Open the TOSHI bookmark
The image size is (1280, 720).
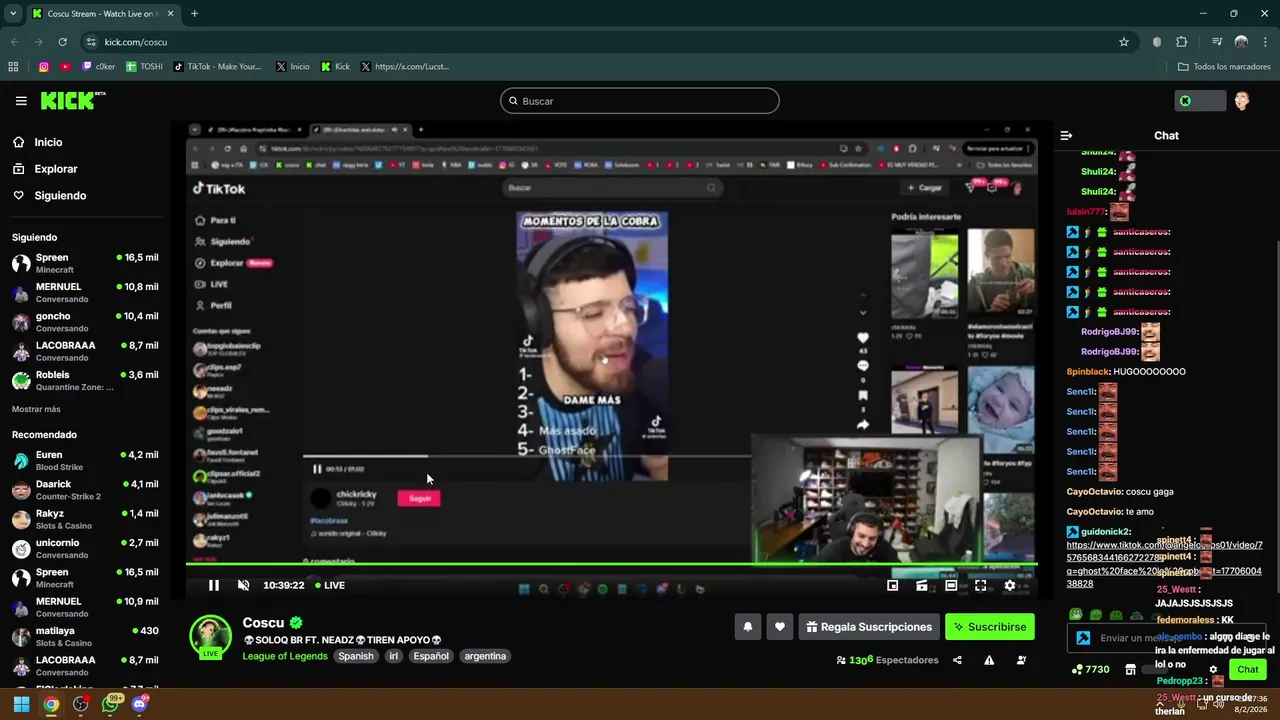pos(145,67)
